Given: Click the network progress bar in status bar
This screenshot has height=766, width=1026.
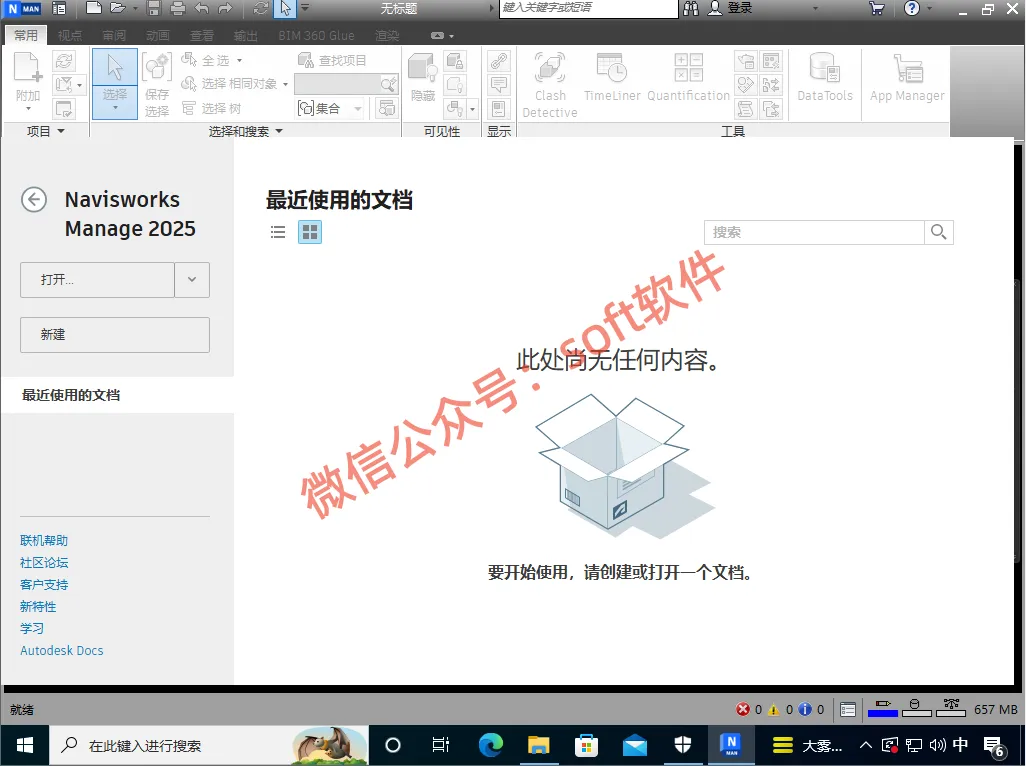Looking at the screenshot, I should point(951,708).
